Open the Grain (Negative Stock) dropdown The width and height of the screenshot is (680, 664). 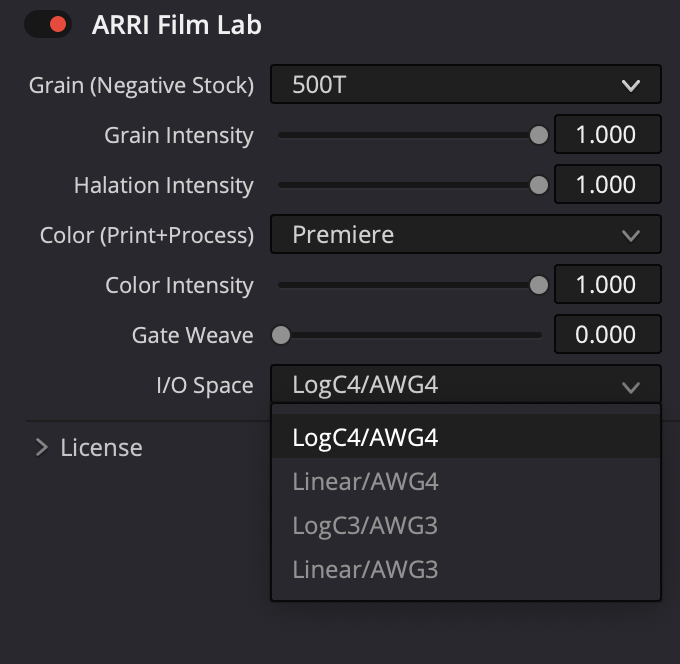(x=465, y=85)
